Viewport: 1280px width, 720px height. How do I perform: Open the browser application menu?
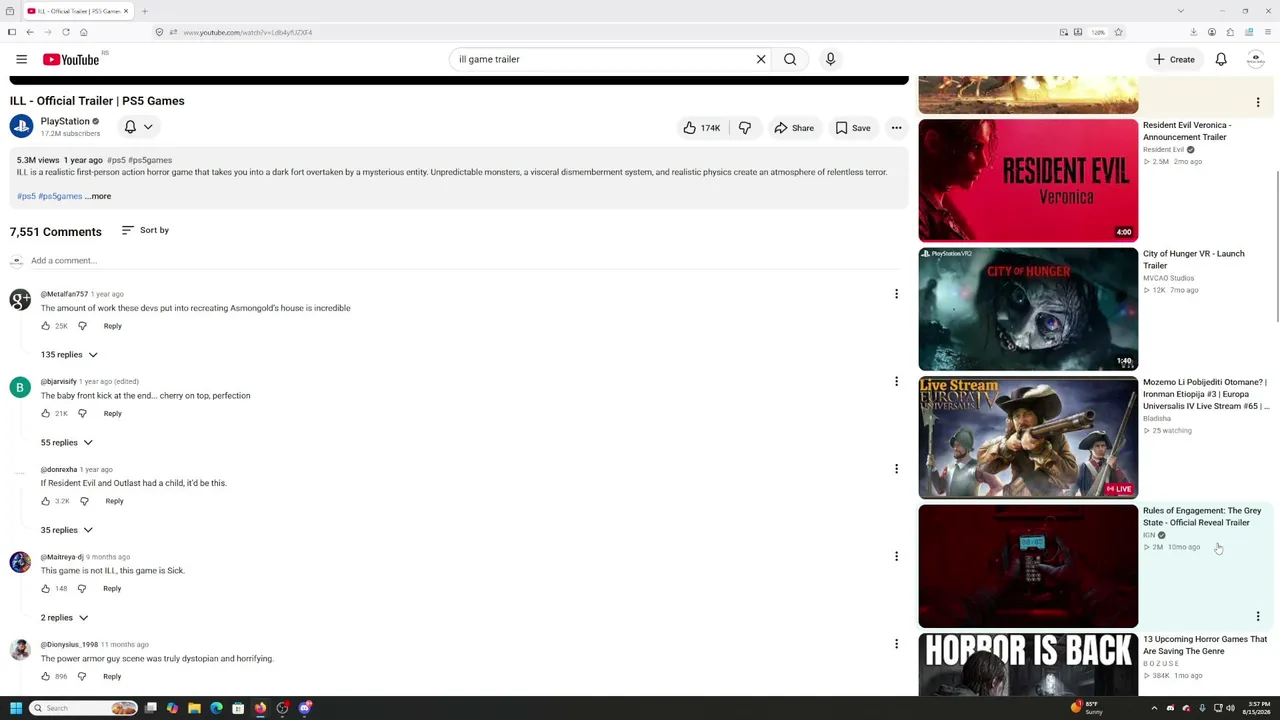click(x=1267, y=32)
